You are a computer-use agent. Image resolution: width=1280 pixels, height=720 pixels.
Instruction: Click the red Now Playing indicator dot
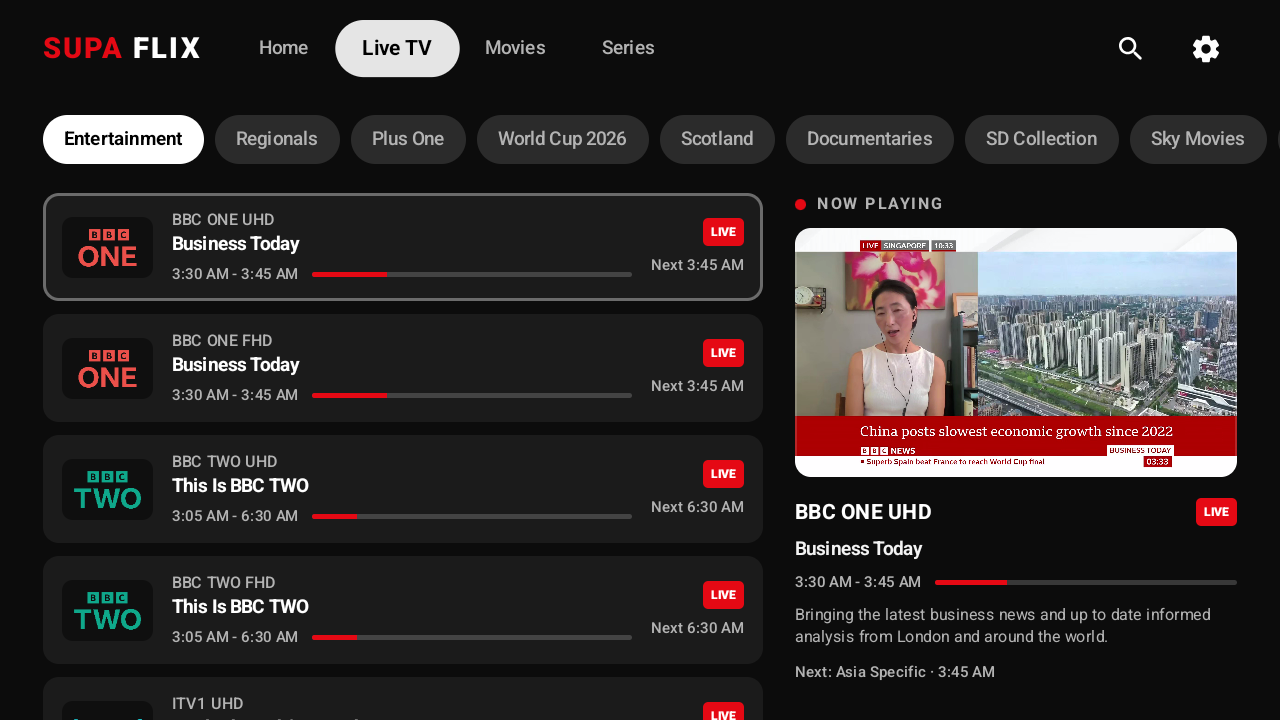pos(800,204)
